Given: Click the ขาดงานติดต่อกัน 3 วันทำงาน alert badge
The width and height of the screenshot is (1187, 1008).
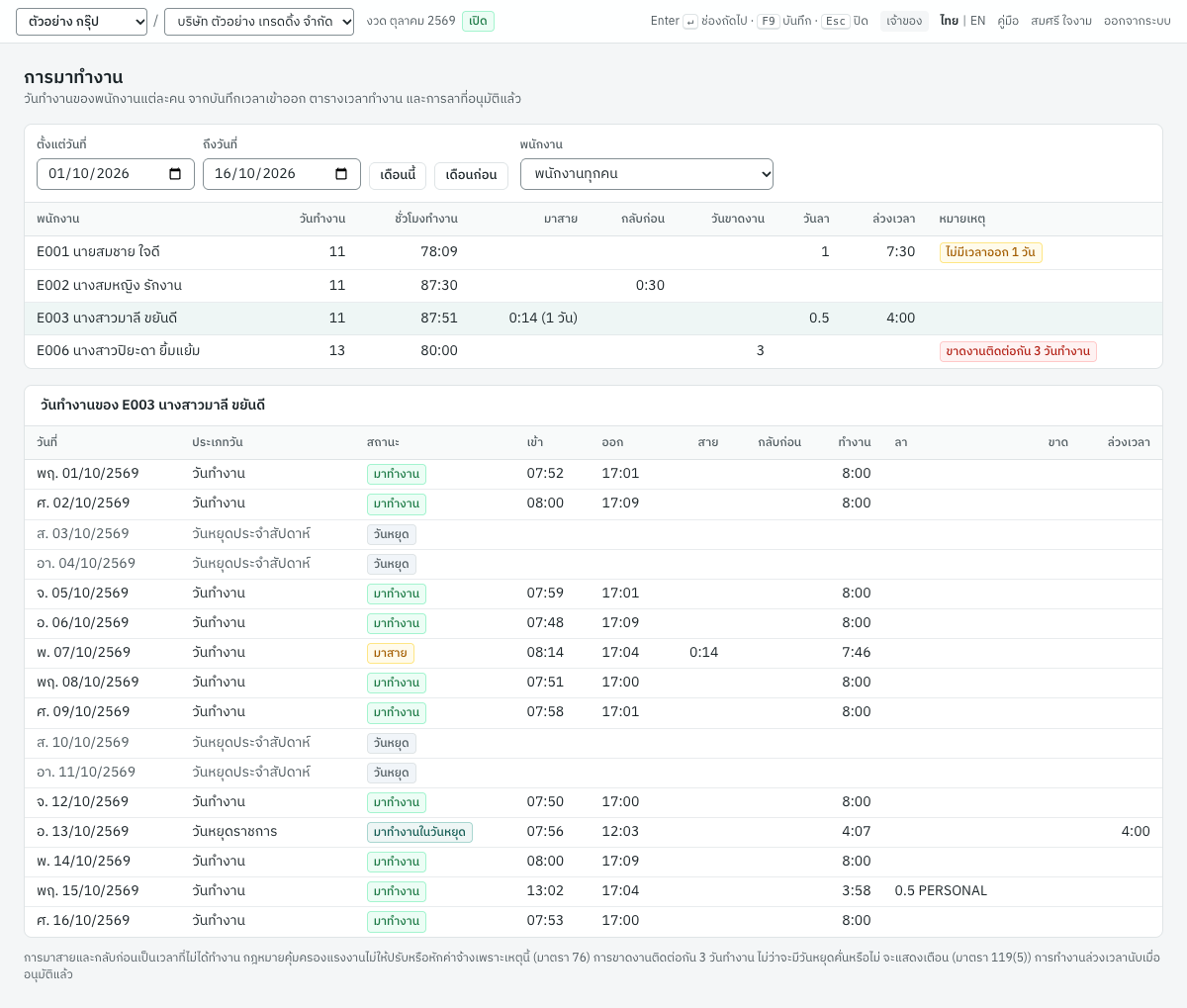Looking at the screenshot, I should tap(1018, 351).
